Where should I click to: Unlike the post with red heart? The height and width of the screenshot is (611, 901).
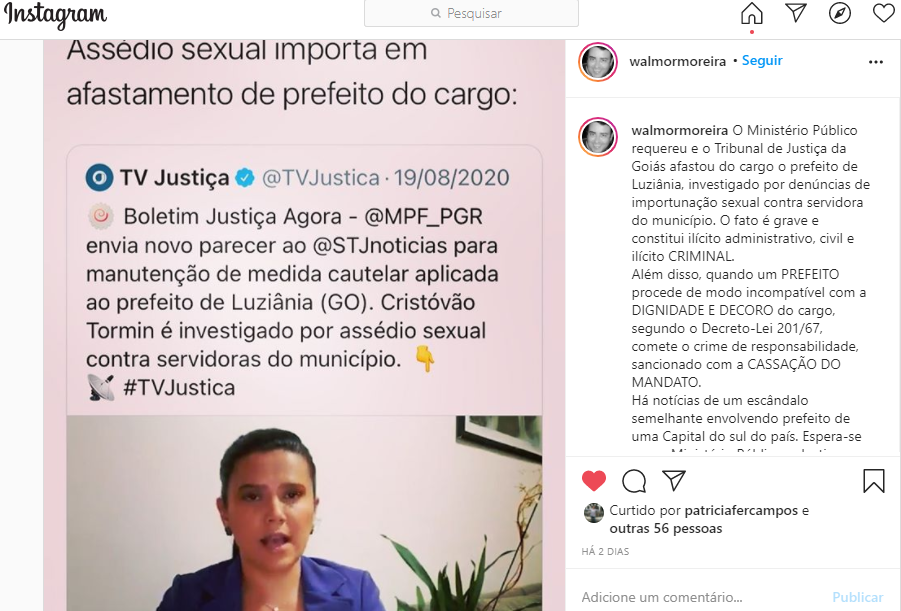(x=594, y=481)
